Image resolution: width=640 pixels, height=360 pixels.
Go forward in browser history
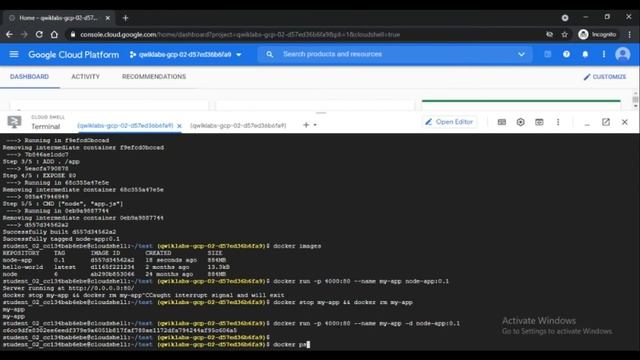[24, 35]
